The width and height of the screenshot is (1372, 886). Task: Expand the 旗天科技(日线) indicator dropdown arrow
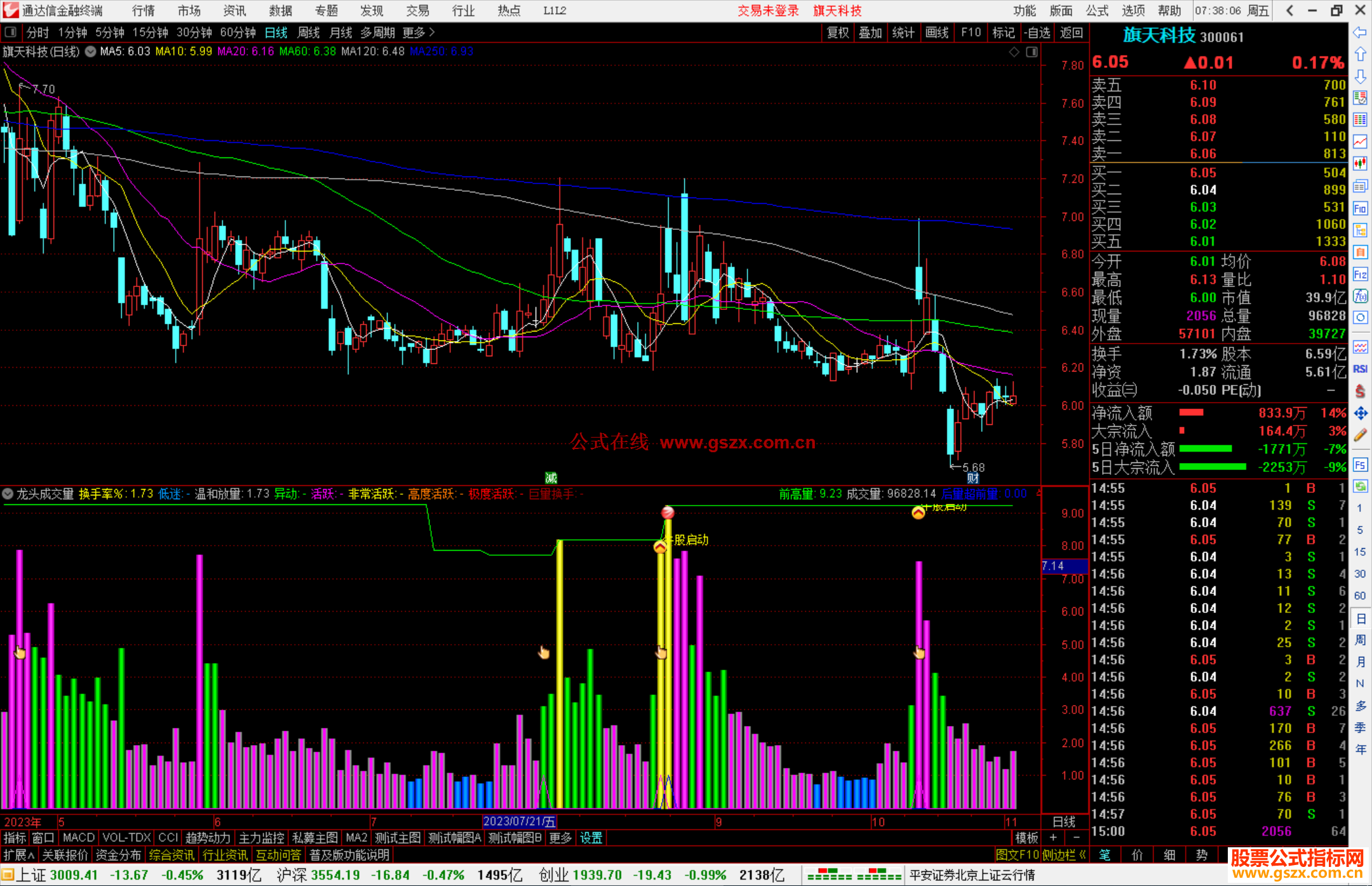click(x=91, y=51)
